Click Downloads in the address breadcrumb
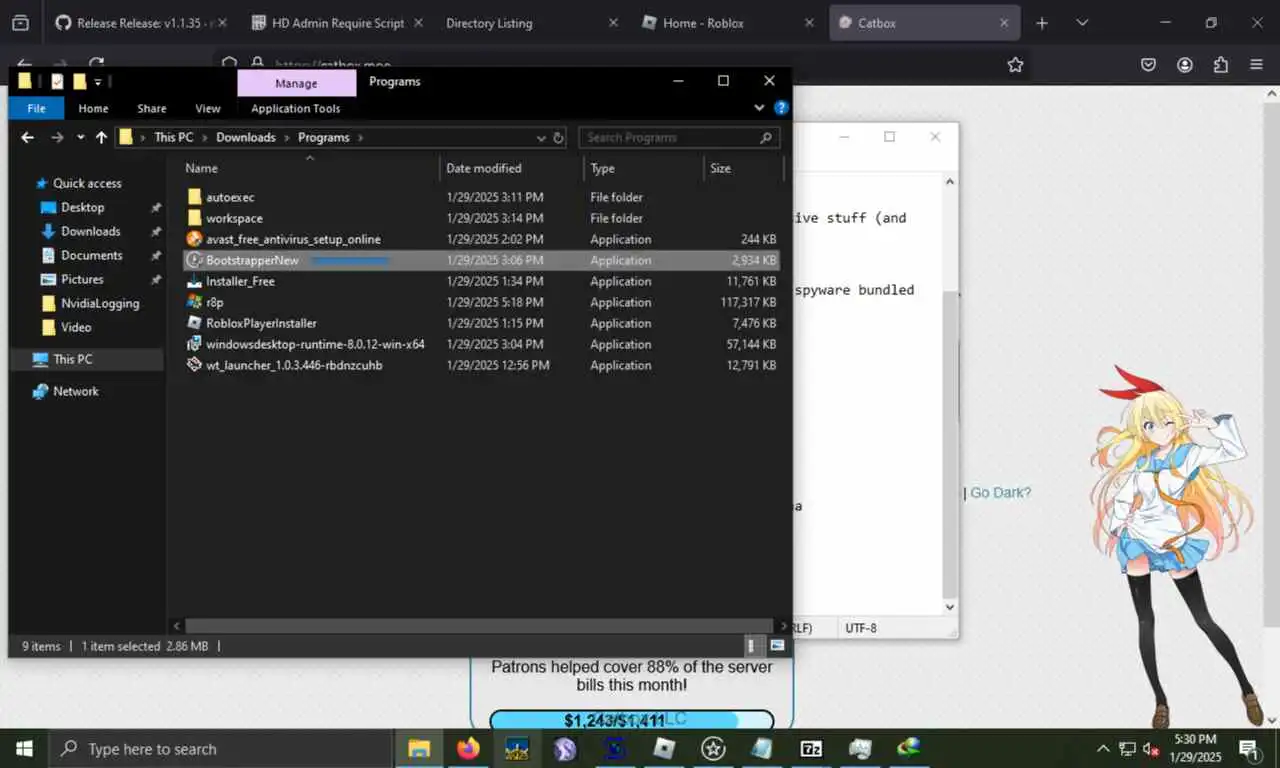 click(246, 138)
